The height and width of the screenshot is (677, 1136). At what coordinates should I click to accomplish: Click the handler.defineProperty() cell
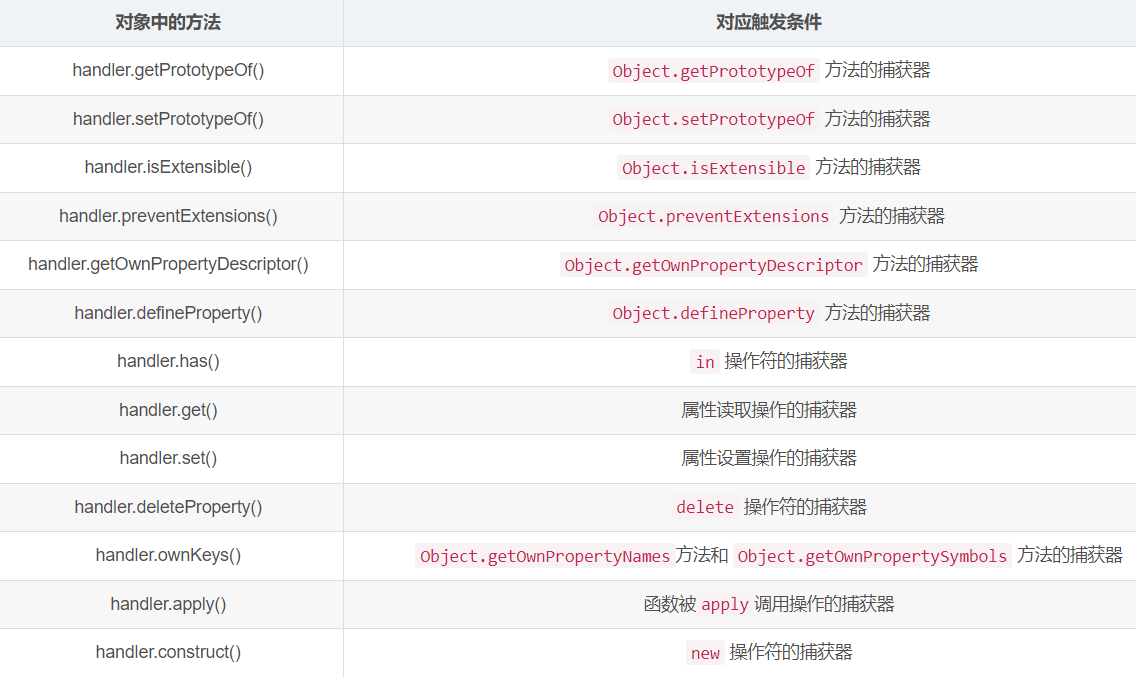pyautogui.click(x=168, y=313)
